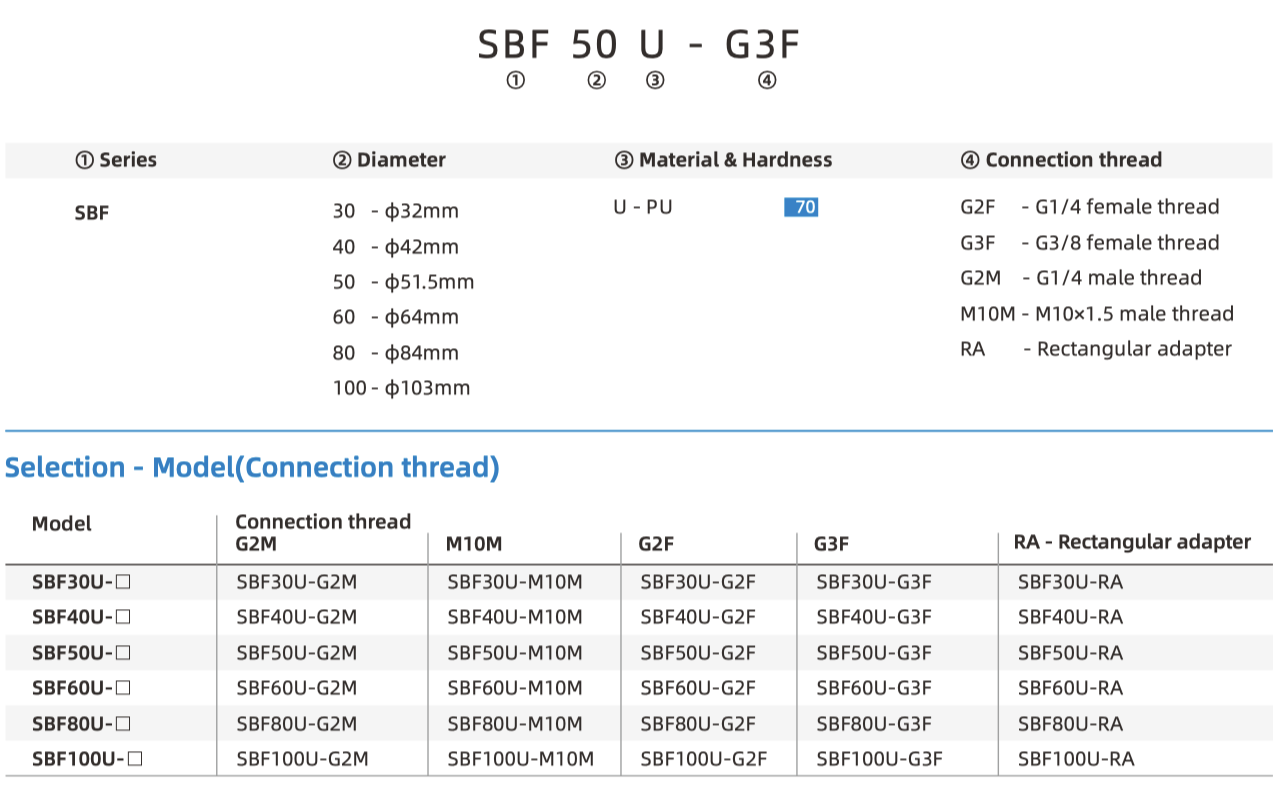Click G2F - G1/4 female thread entry

(1090, 207)
